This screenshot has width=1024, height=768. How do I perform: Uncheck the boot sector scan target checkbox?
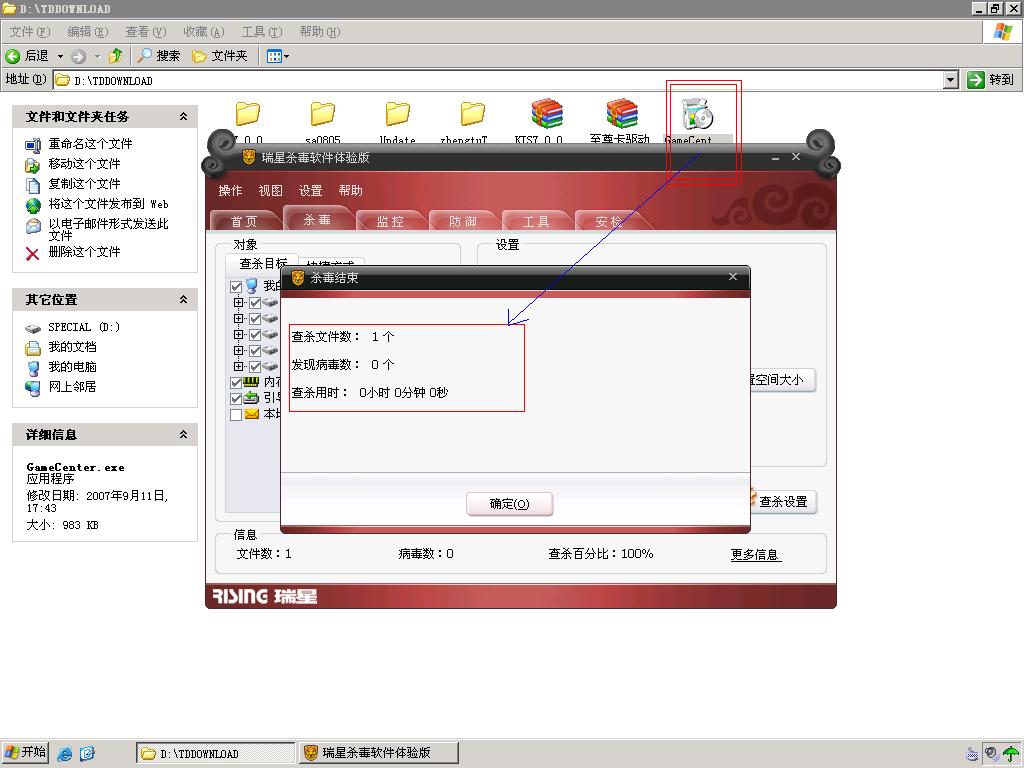point(236,398)
